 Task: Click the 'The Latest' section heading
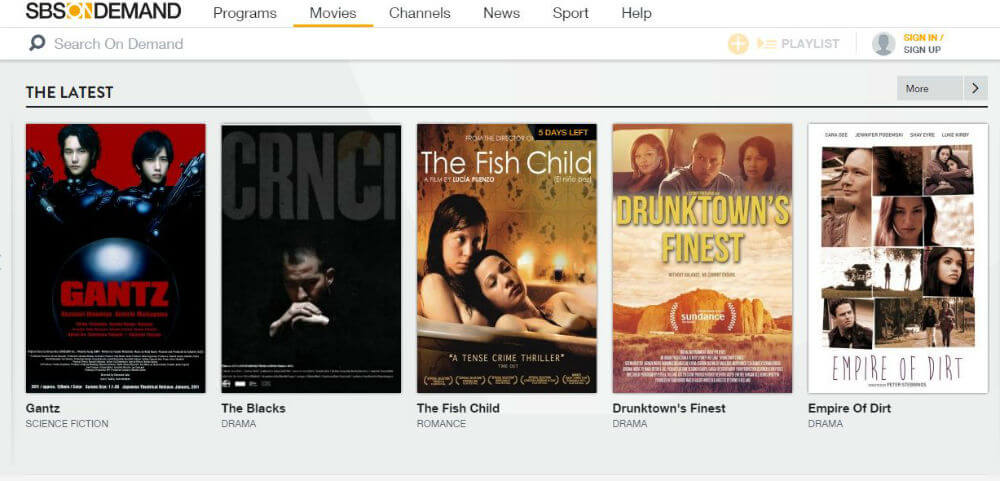click(70, 92)
